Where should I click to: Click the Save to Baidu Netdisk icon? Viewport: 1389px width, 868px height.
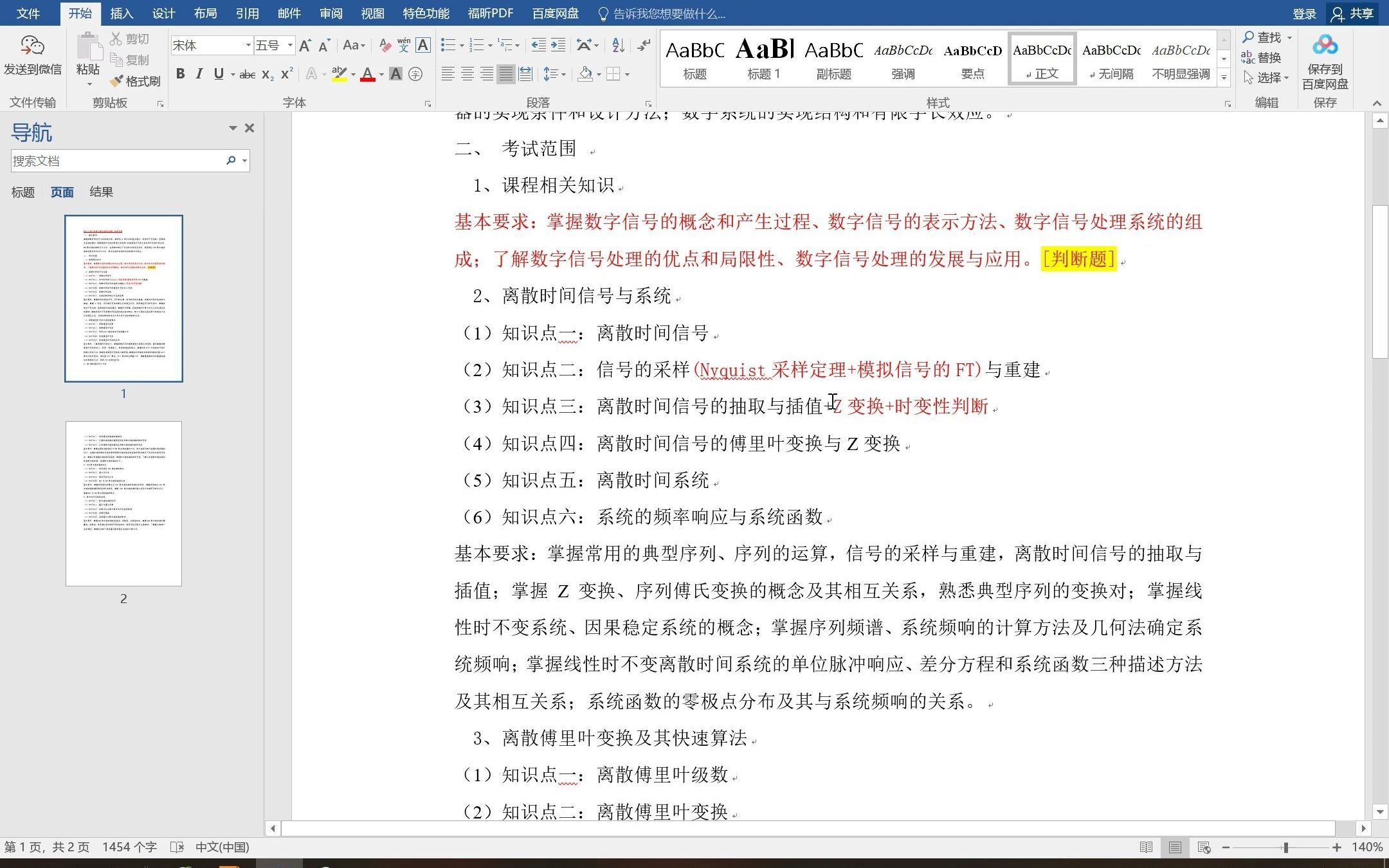[x=1325, y=46]
